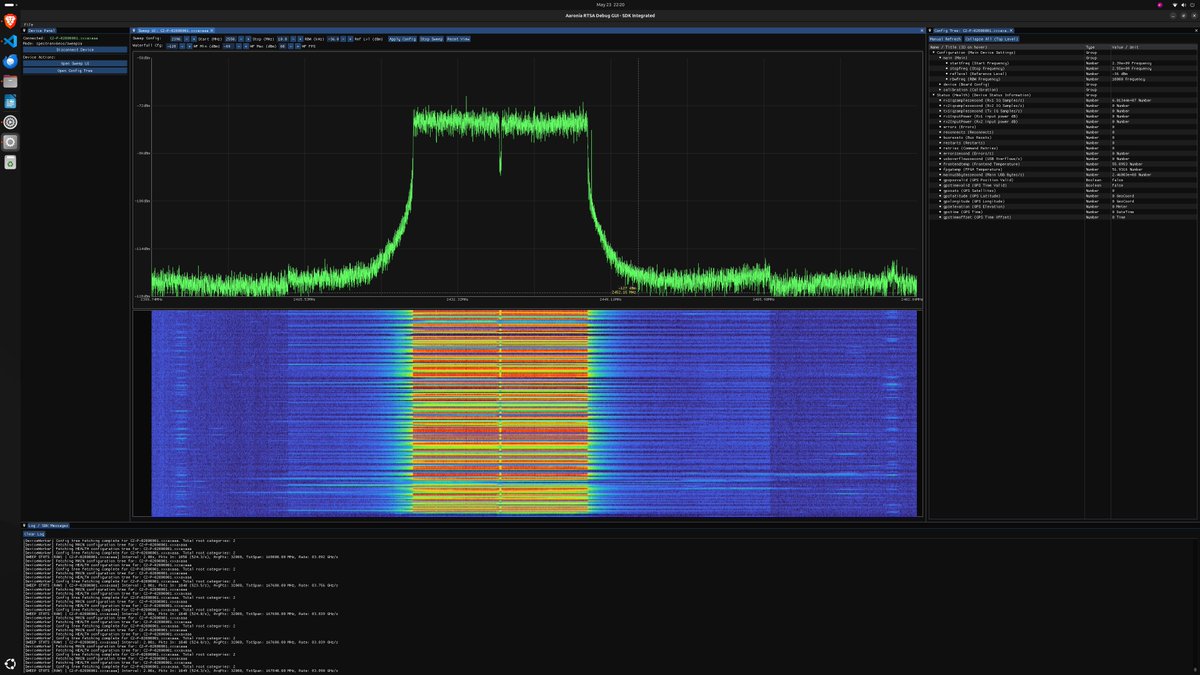Expand the device (Board Config) node
Screen dimensions: 1200x675
pyautogui.click(x=940, y=84)
